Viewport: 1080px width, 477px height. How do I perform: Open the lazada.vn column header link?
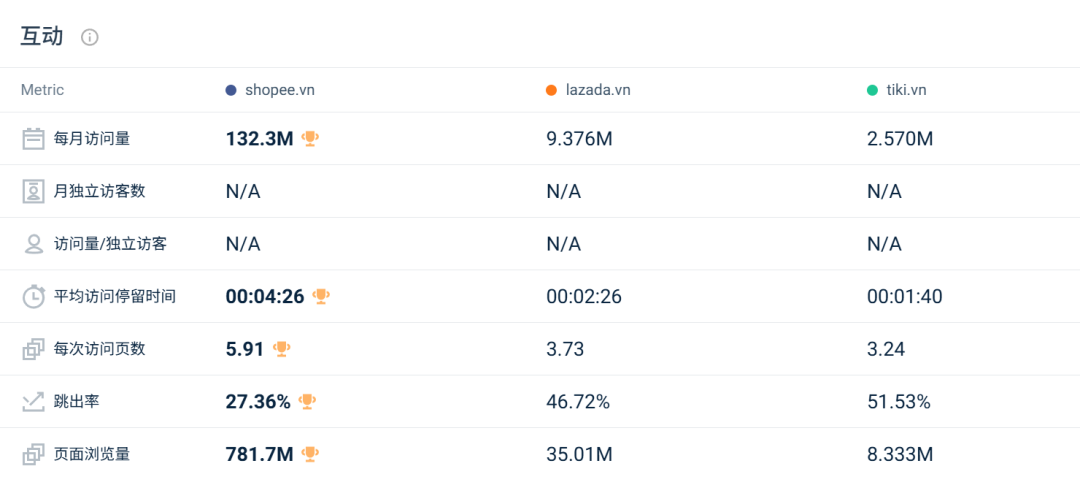(x=598, y=90)
